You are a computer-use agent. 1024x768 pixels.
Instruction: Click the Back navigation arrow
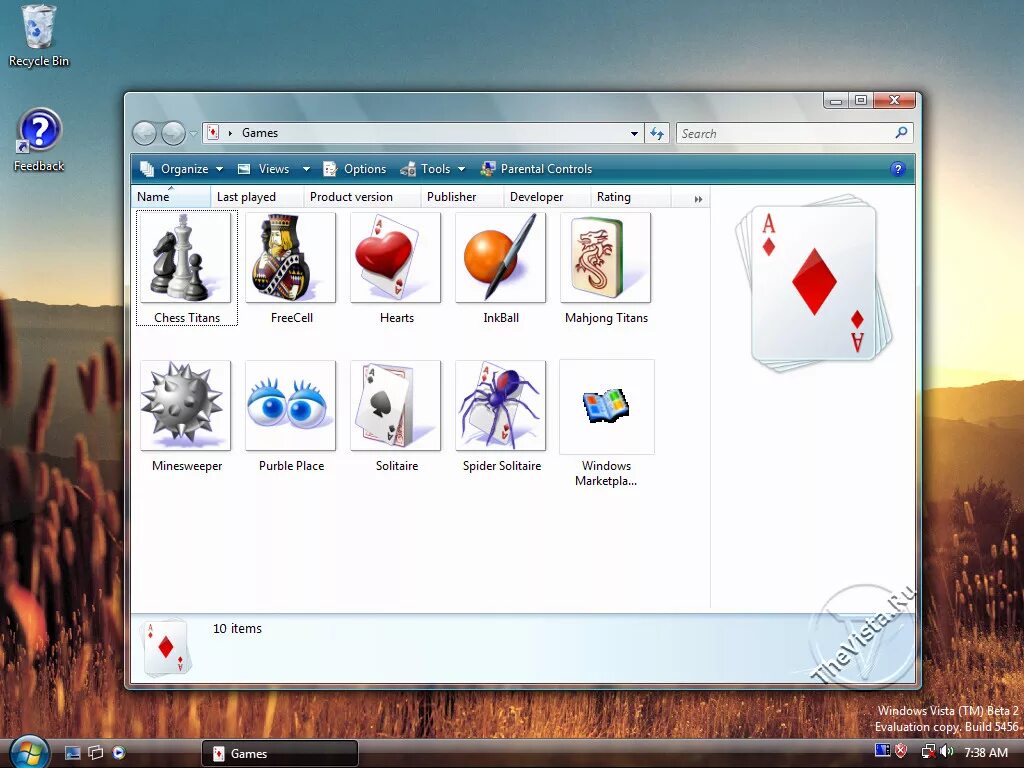(x=144, y=134)
